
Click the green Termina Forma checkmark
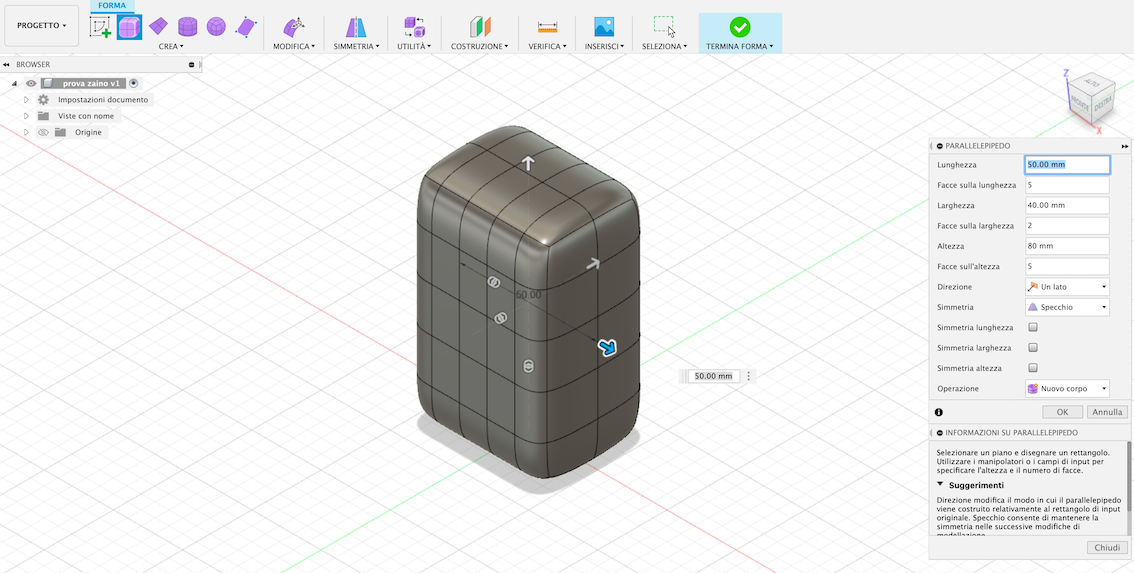click(740, 27)
